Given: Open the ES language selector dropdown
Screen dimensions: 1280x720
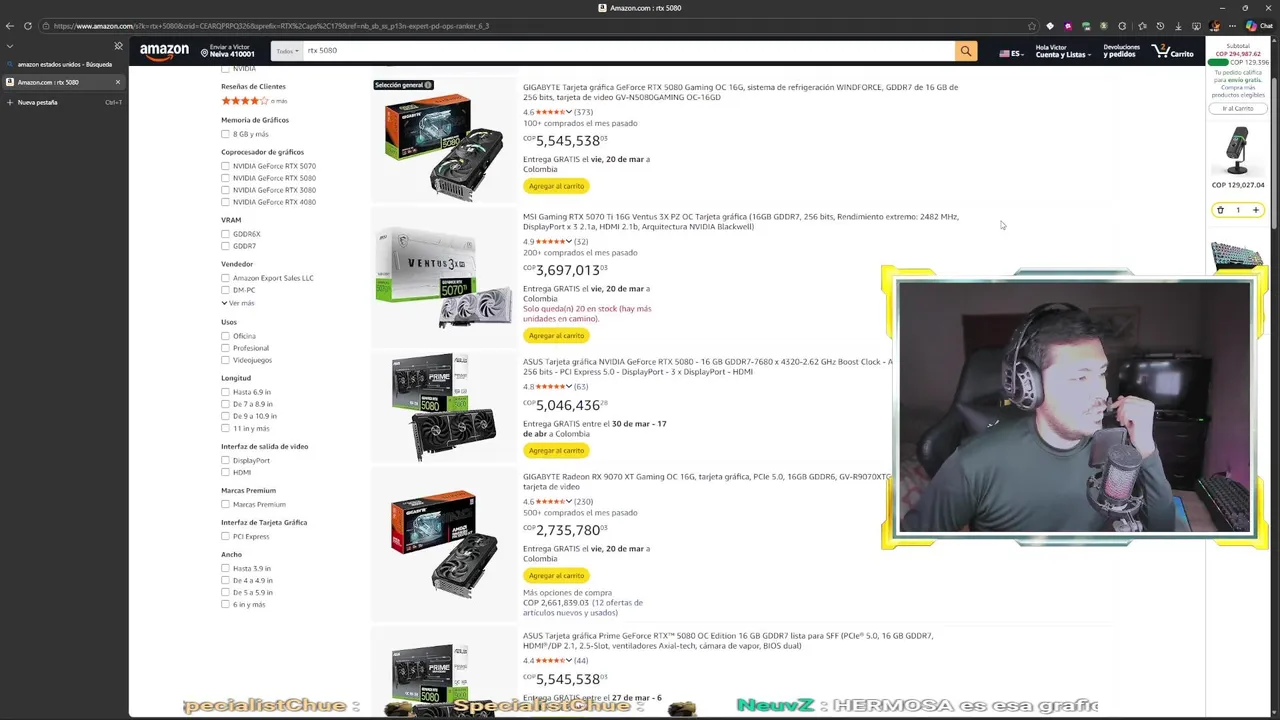Looking at the screenshot, I should pyautogui.click(x=1011, y=53).
